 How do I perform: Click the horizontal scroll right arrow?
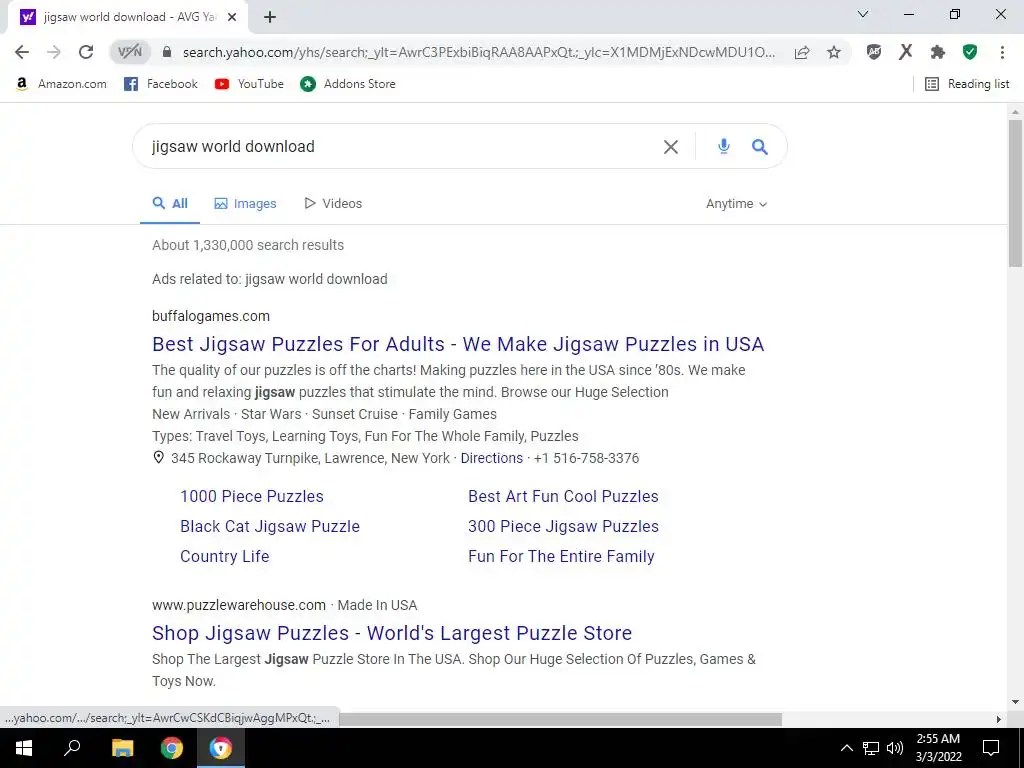click(x=999, y=719)
